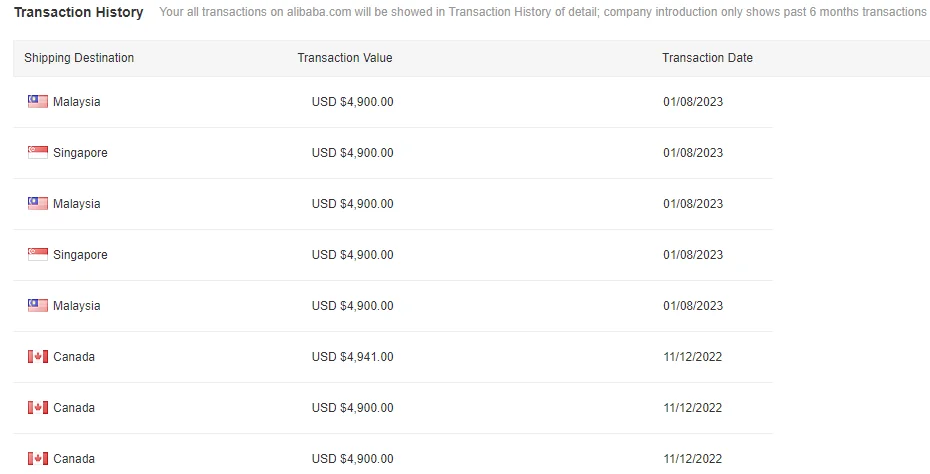Click the 01/08/2023 date in the first row
930x474 pixels.
point(692,102)
